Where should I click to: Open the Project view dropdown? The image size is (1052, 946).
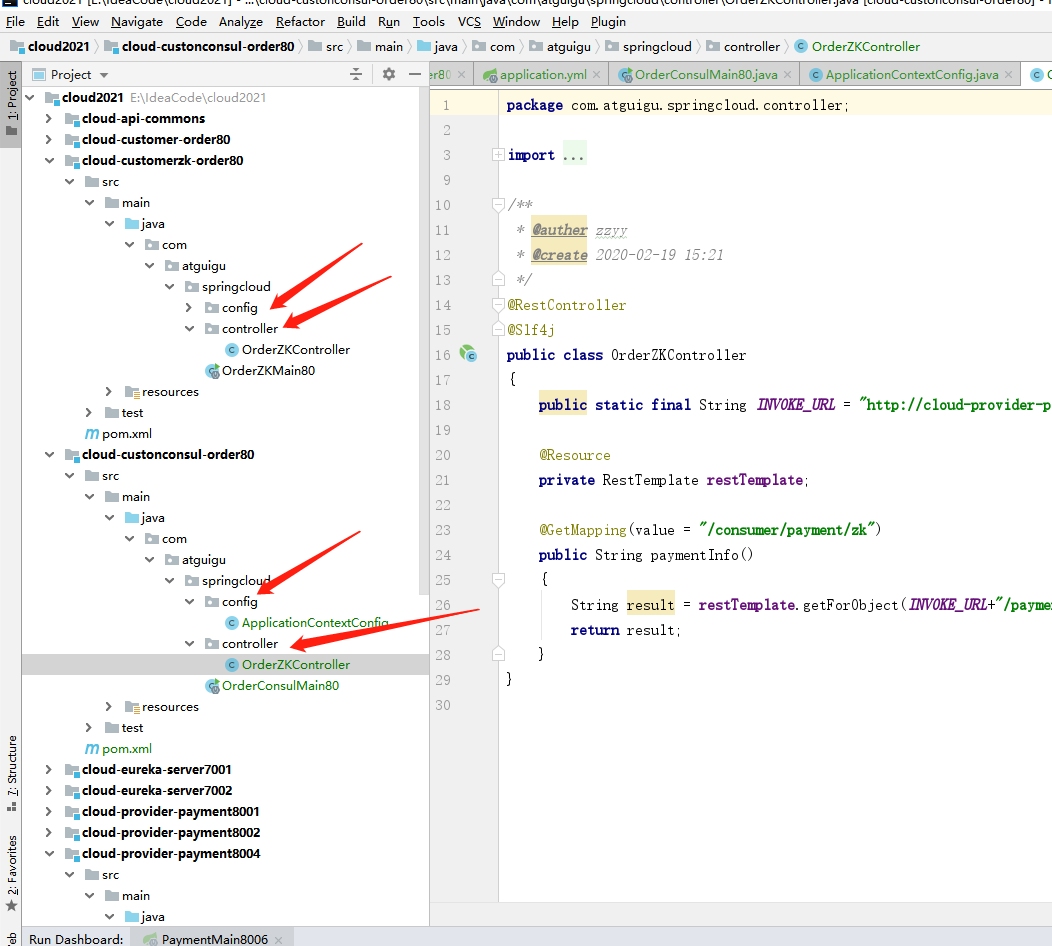(x=103, y=74)
